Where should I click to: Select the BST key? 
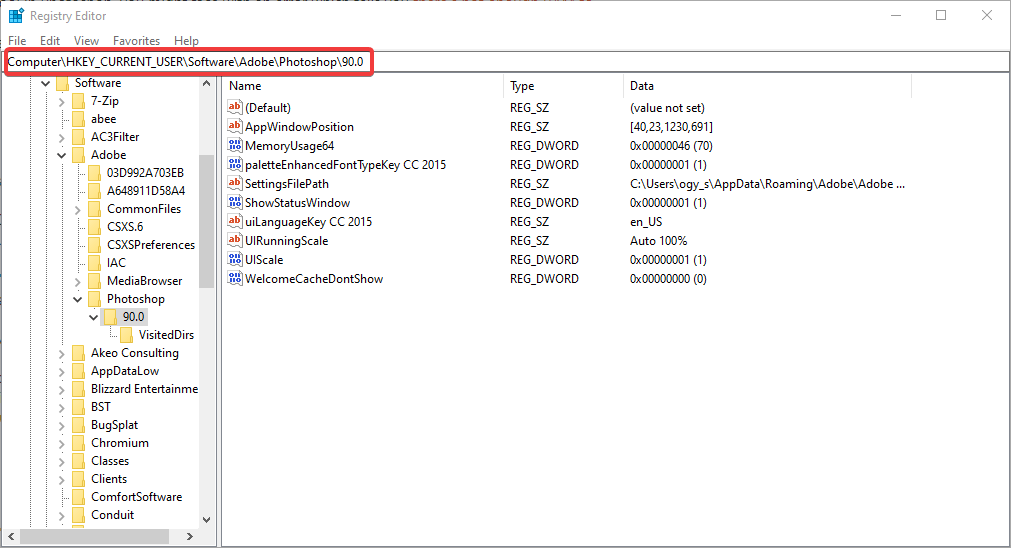point(101,407)
